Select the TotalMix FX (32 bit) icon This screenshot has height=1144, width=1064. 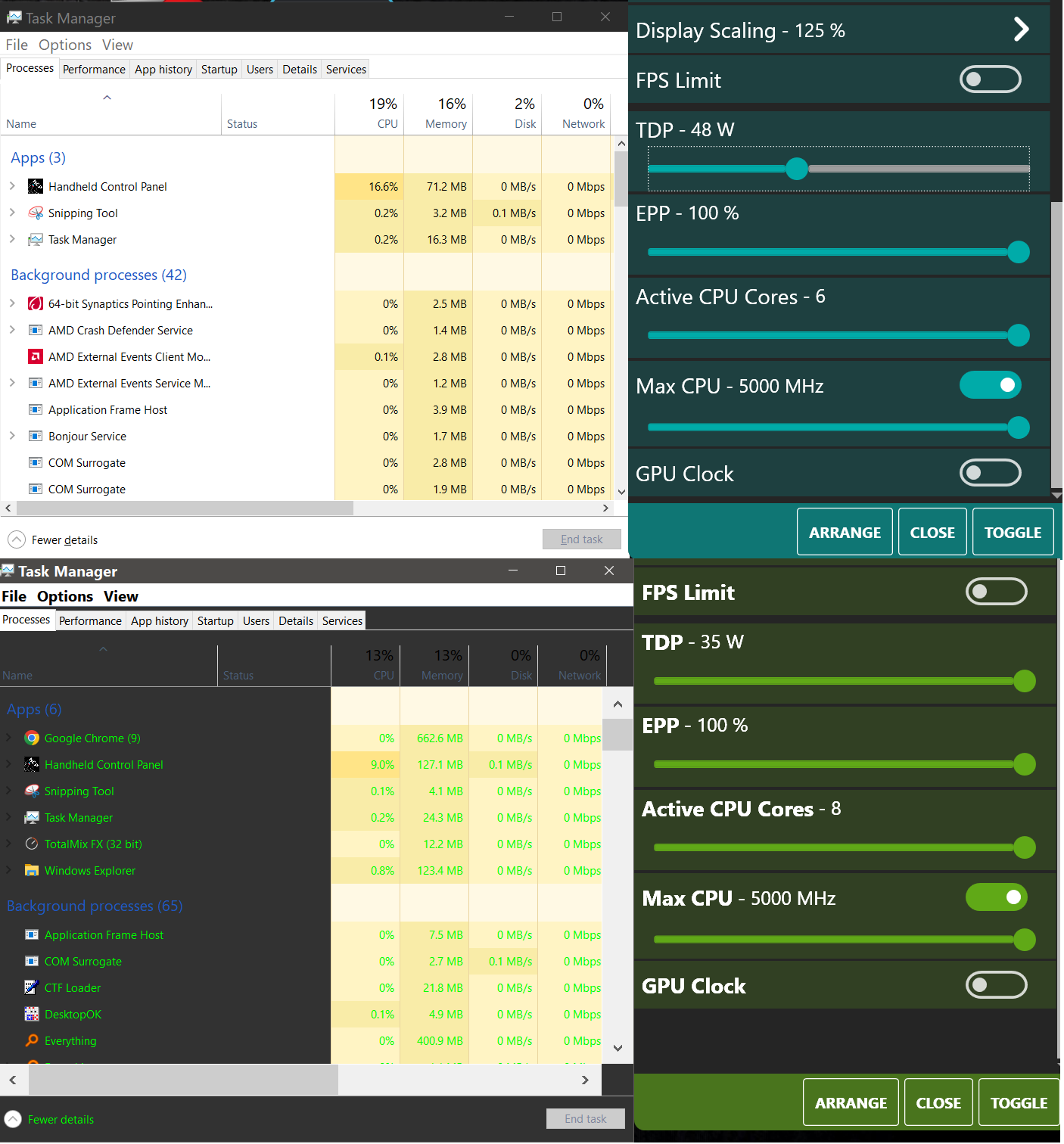[31, 844]
